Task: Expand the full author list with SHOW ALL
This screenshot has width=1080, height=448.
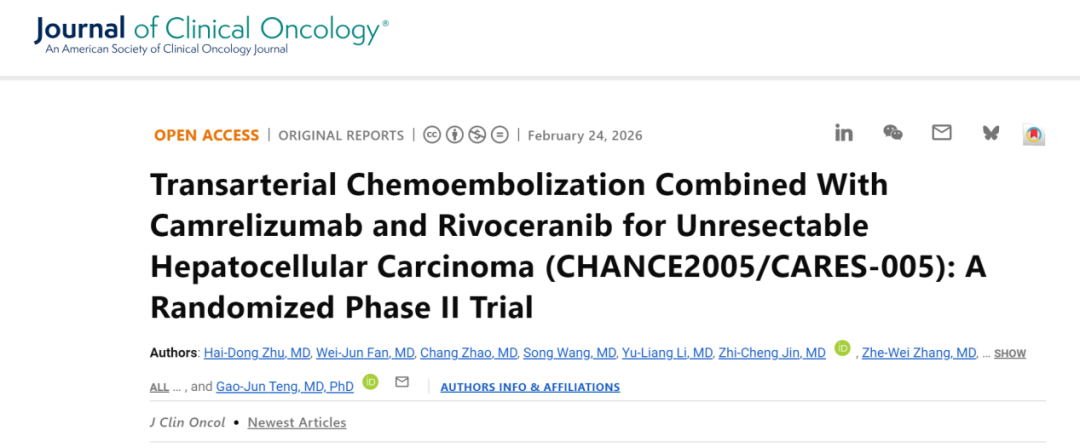Action: [1009, 354]
